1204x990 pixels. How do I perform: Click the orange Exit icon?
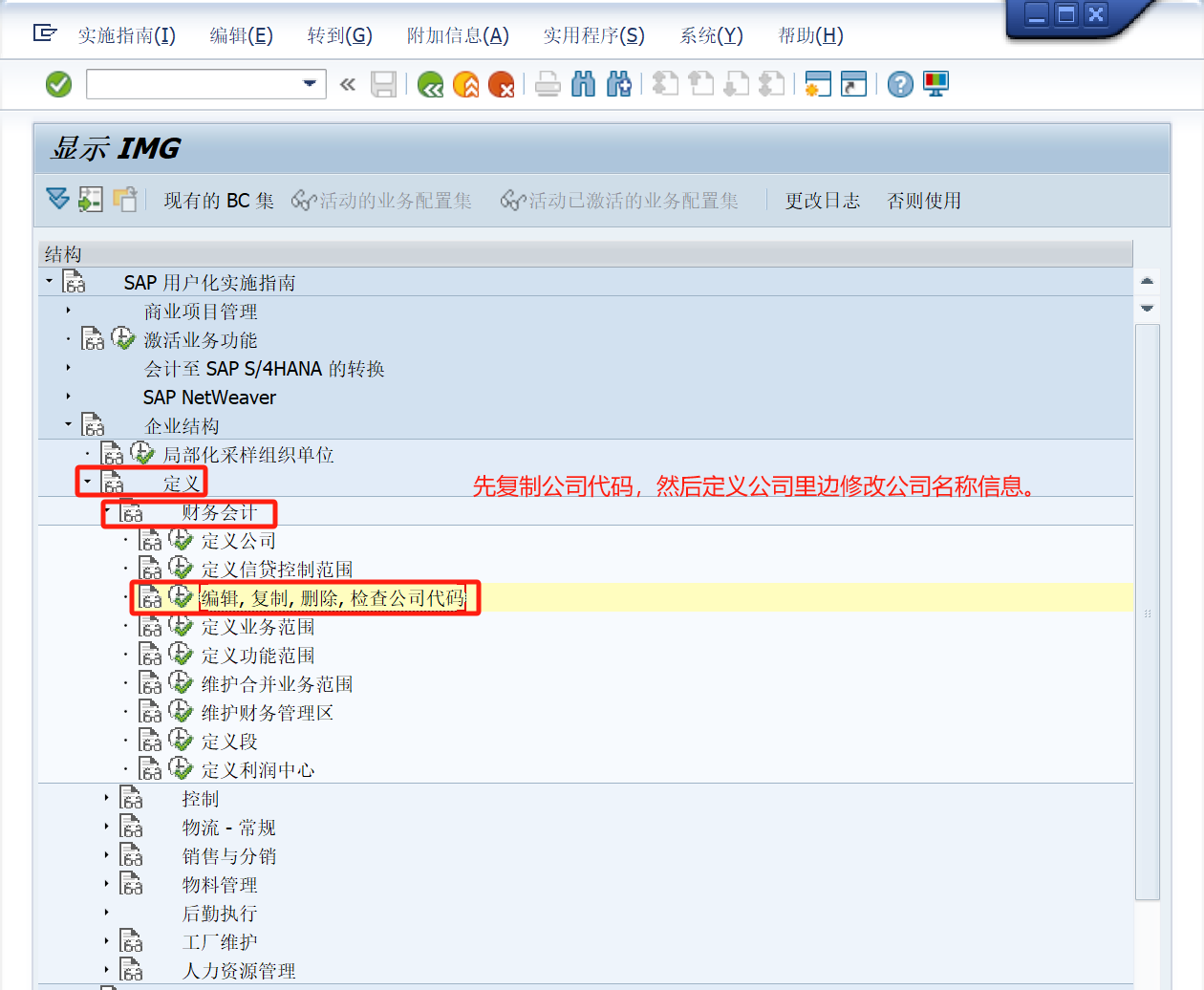coord(466,84)
